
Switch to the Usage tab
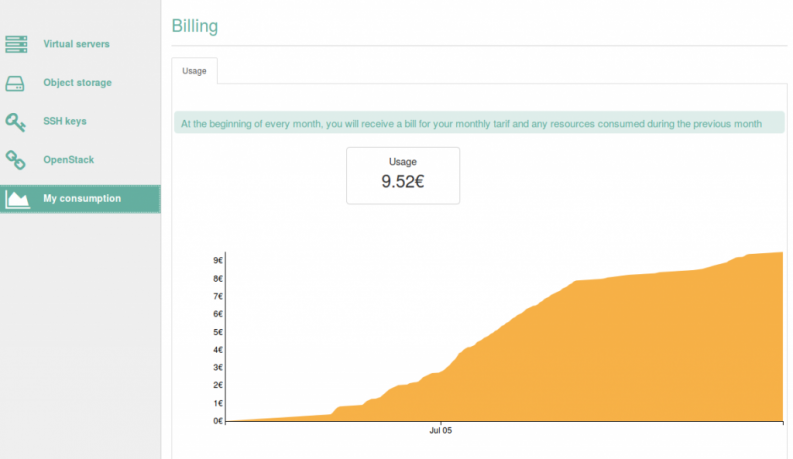pyautogui.click(x=194, y=71)
